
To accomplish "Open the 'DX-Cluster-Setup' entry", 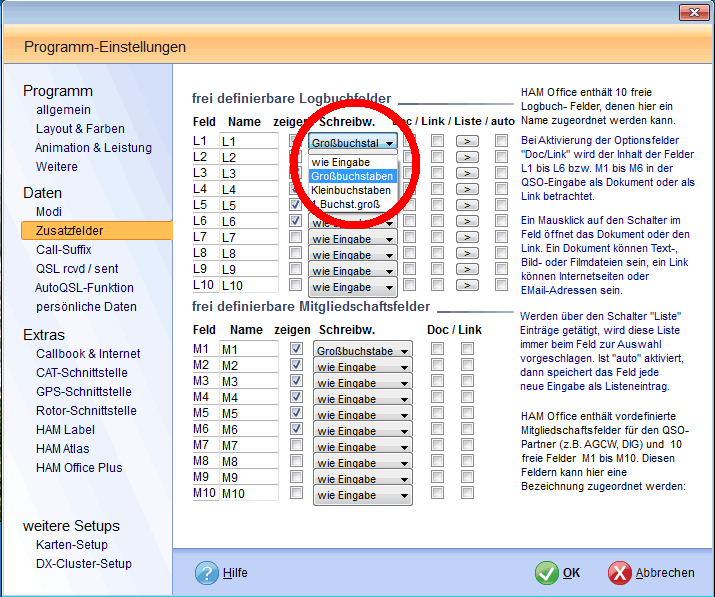I will pos(84,564).
